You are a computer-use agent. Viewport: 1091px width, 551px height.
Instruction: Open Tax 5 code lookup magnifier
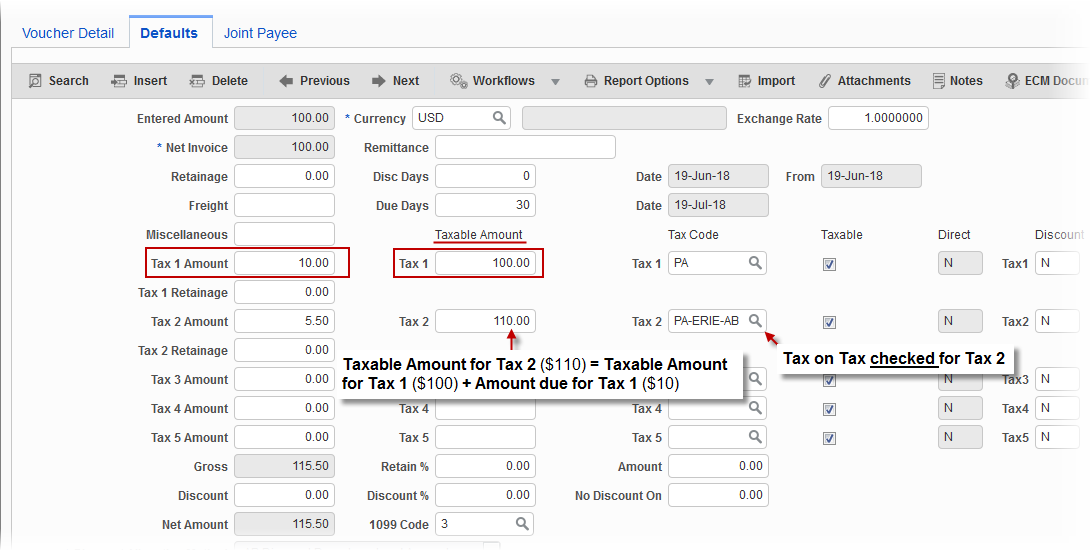point(755,437)
